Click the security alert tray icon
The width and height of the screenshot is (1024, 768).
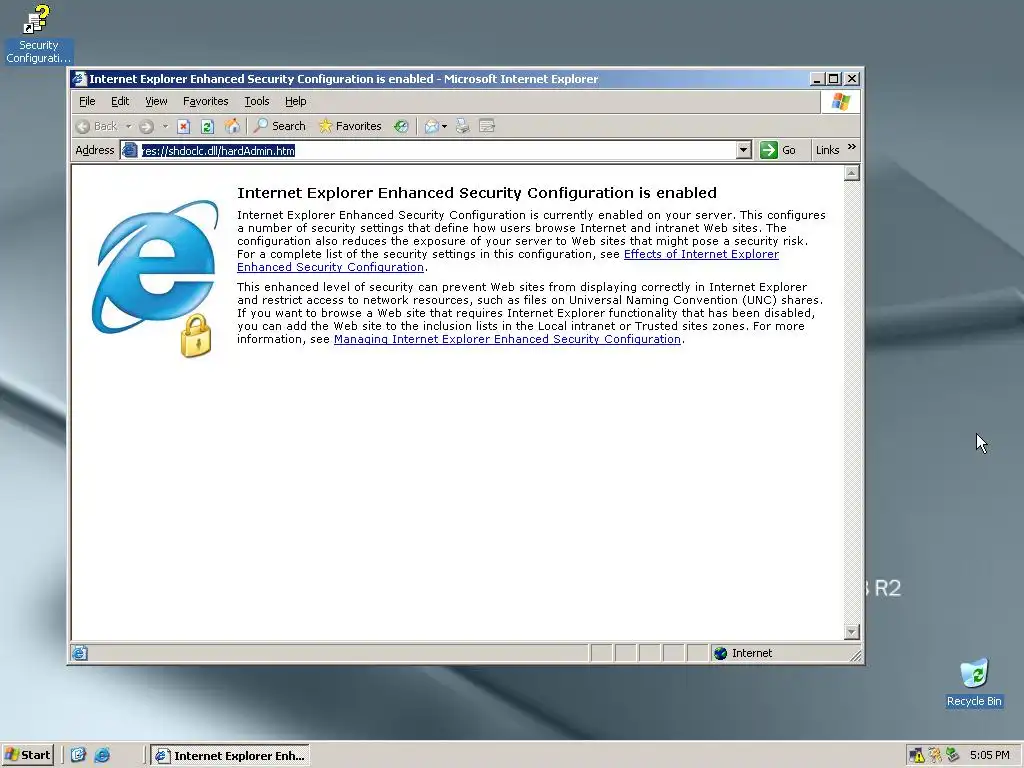tap(916, 756)
